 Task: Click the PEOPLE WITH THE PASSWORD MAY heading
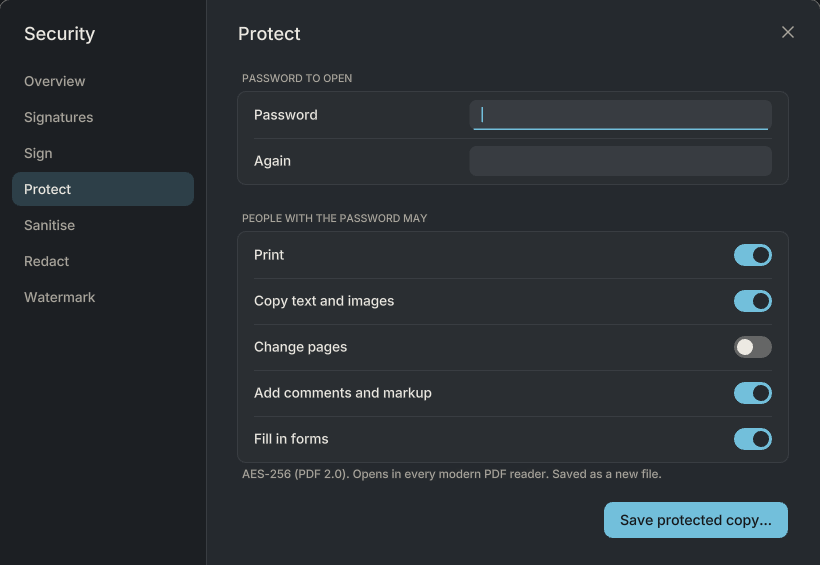point(335,219)
